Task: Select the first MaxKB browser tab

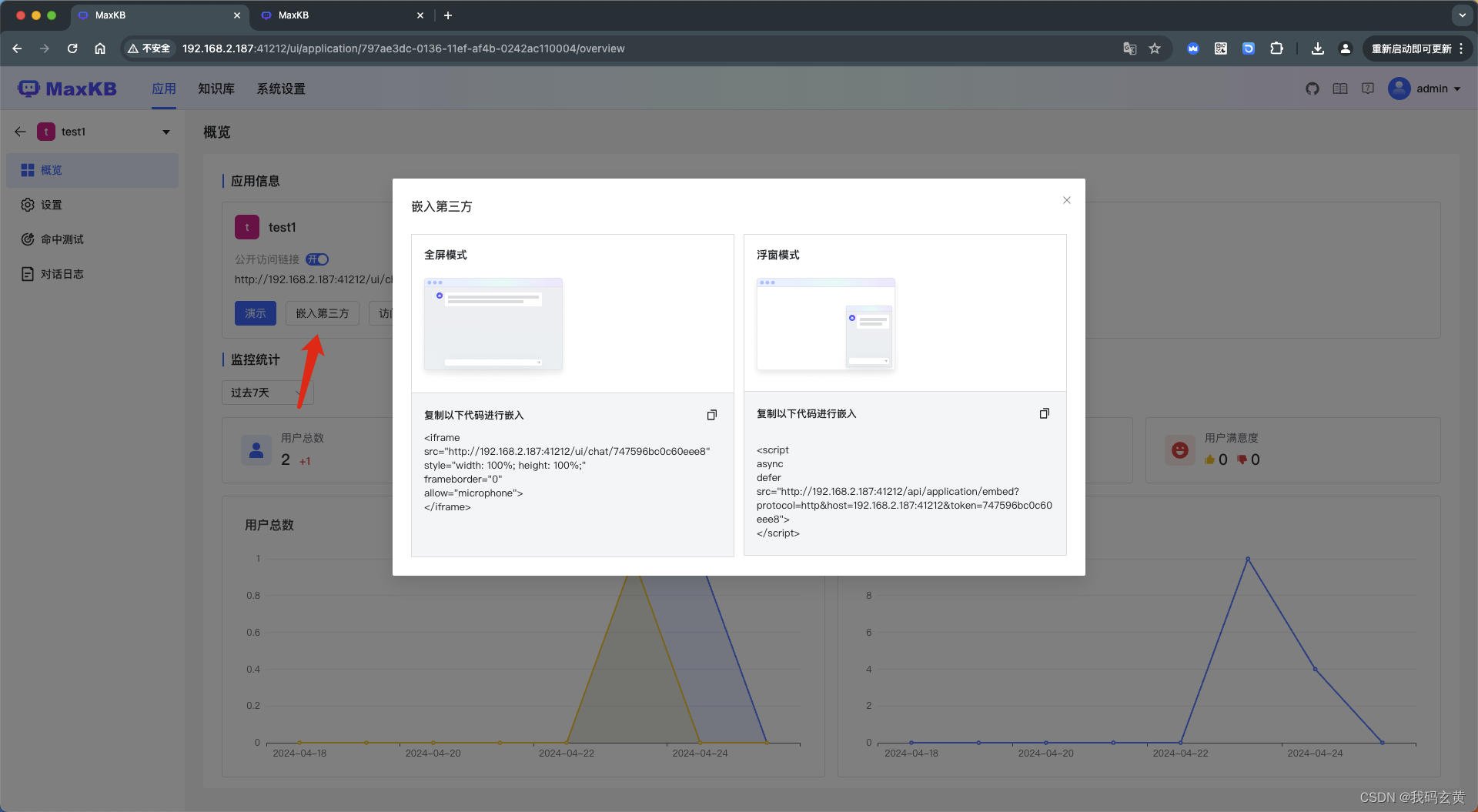Action: pyautogui.click(x=159, y=15)
